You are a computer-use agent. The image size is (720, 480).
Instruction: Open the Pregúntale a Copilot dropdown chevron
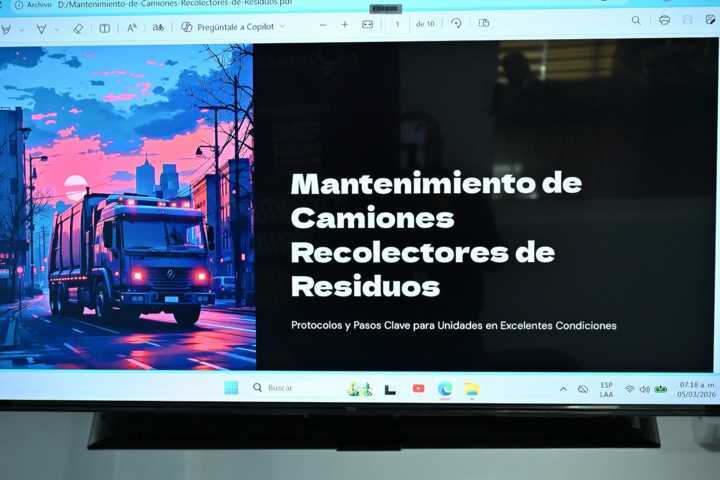coord(282,26)
